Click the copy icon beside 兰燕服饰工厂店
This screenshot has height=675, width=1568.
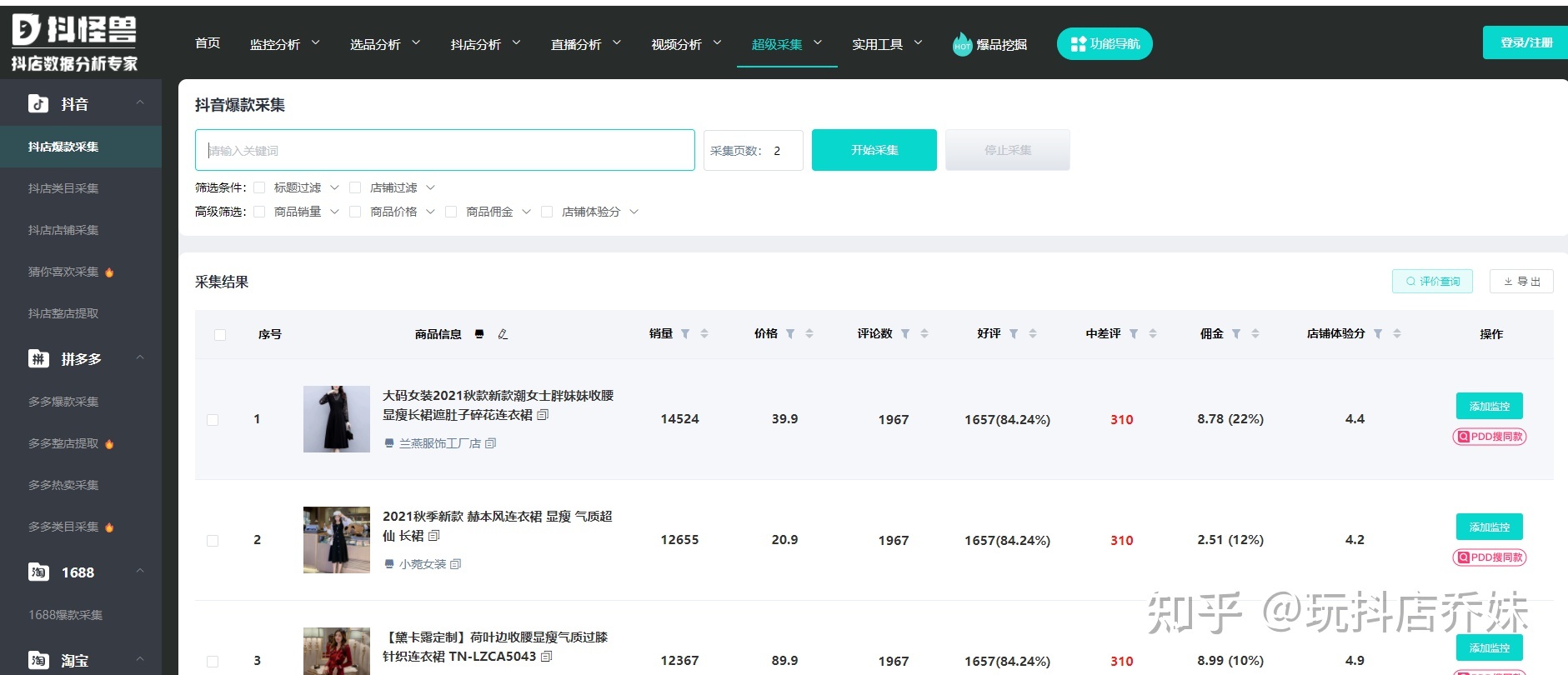point(491,443)
